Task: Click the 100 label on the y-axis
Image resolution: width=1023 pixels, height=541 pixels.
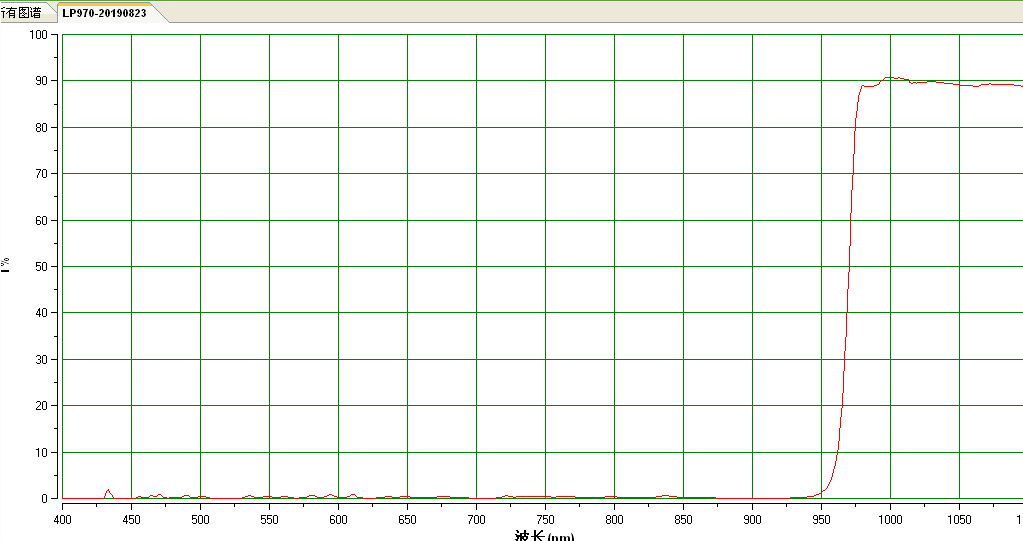Action: tap(38, 35)
